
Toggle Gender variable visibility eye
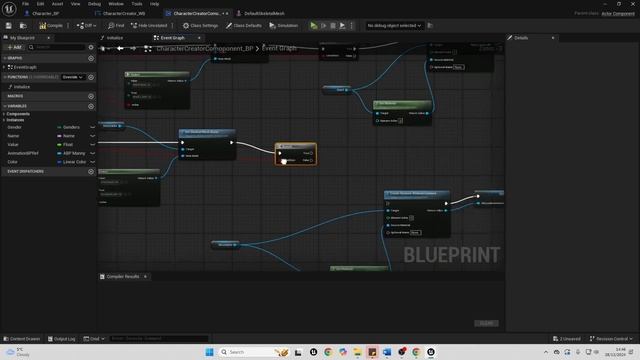(x=92, y=127)
